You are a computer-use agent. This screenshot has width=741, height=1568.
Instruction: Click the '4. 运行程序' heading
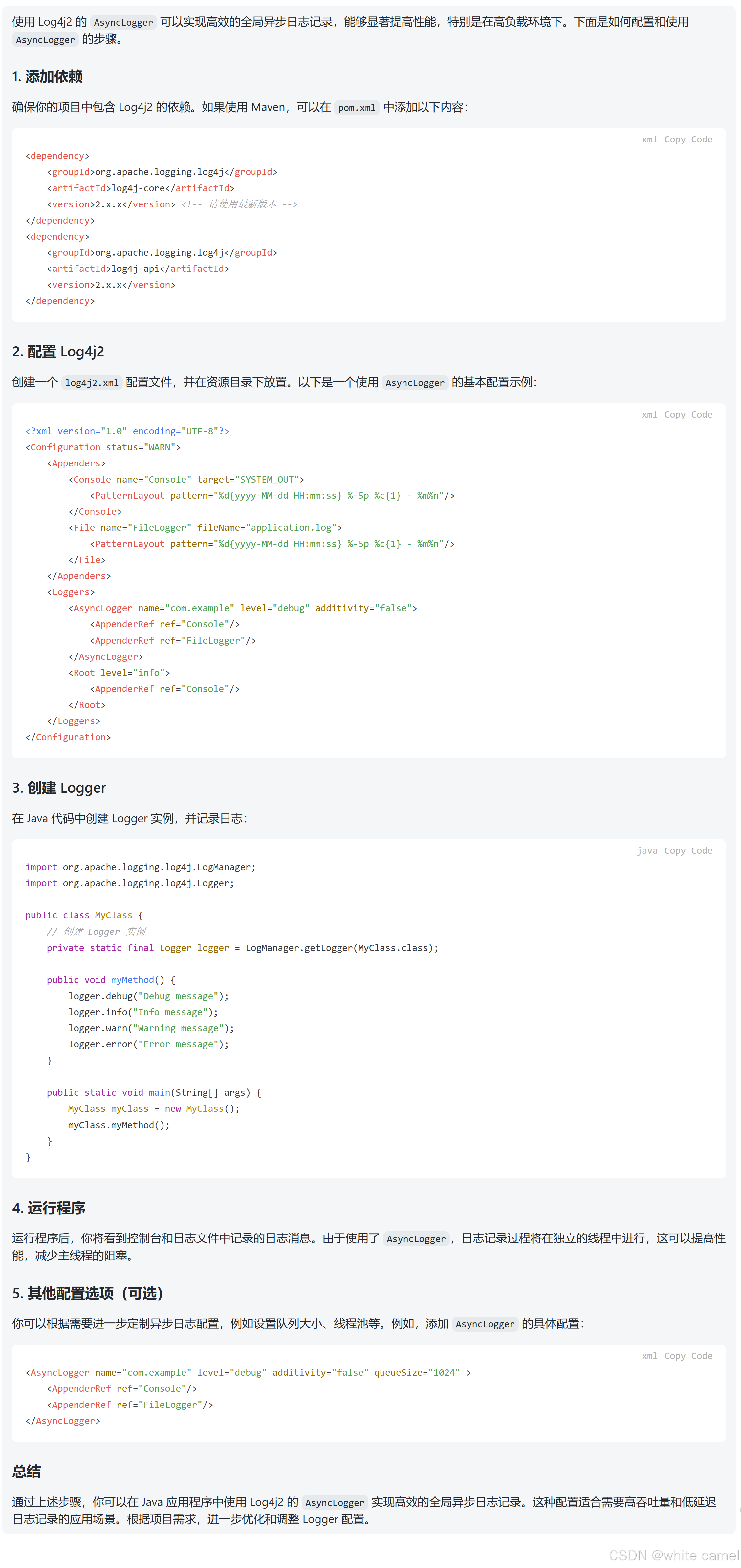tap(49, 1208)
